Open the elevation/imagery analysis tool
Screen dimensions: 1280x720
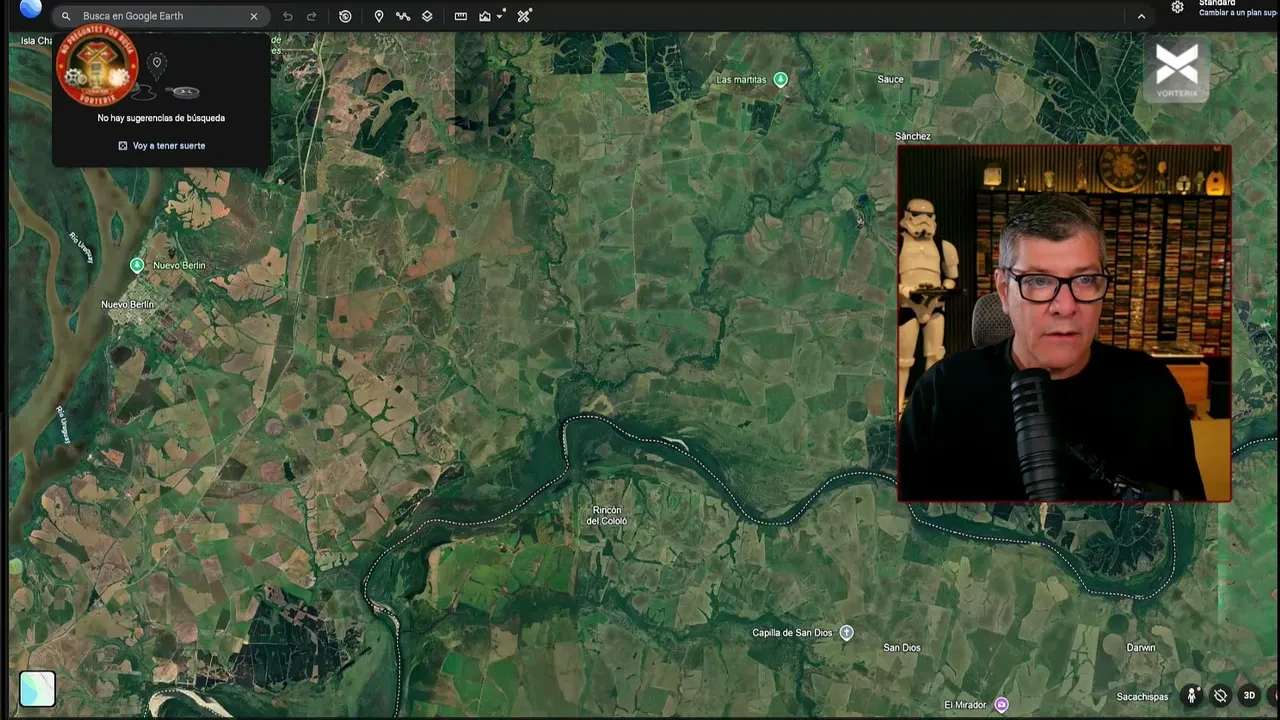tap(485, 16)
